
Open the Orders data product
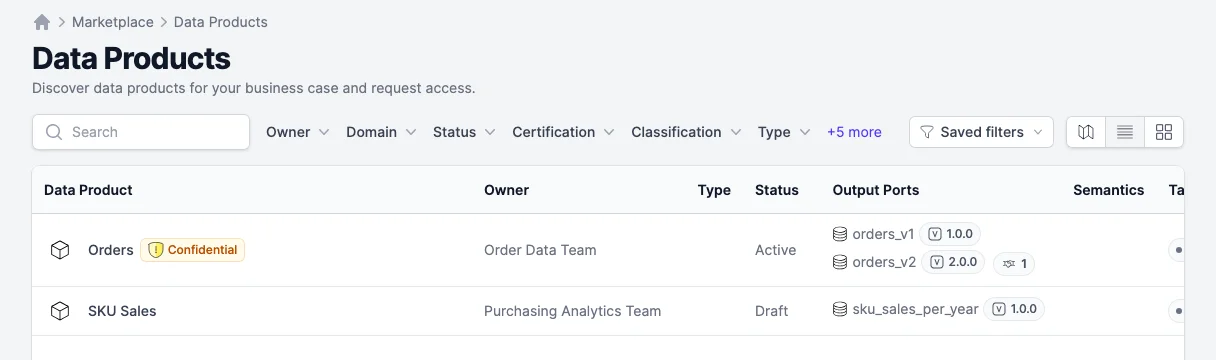coord(111,250)
